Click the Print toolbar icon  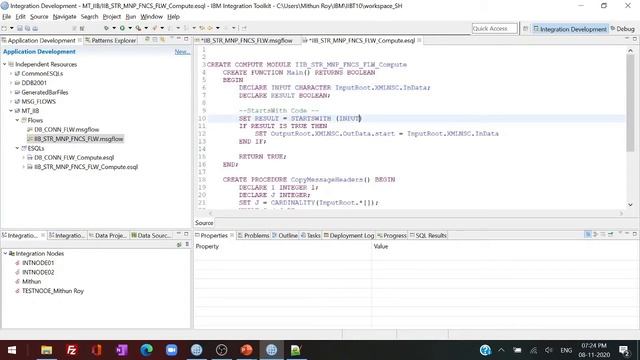[x=35, y=28]
